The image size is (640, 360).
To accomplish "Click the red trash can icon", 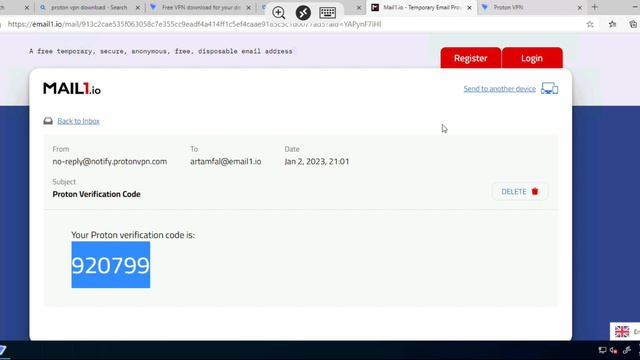I will point(535,191).
